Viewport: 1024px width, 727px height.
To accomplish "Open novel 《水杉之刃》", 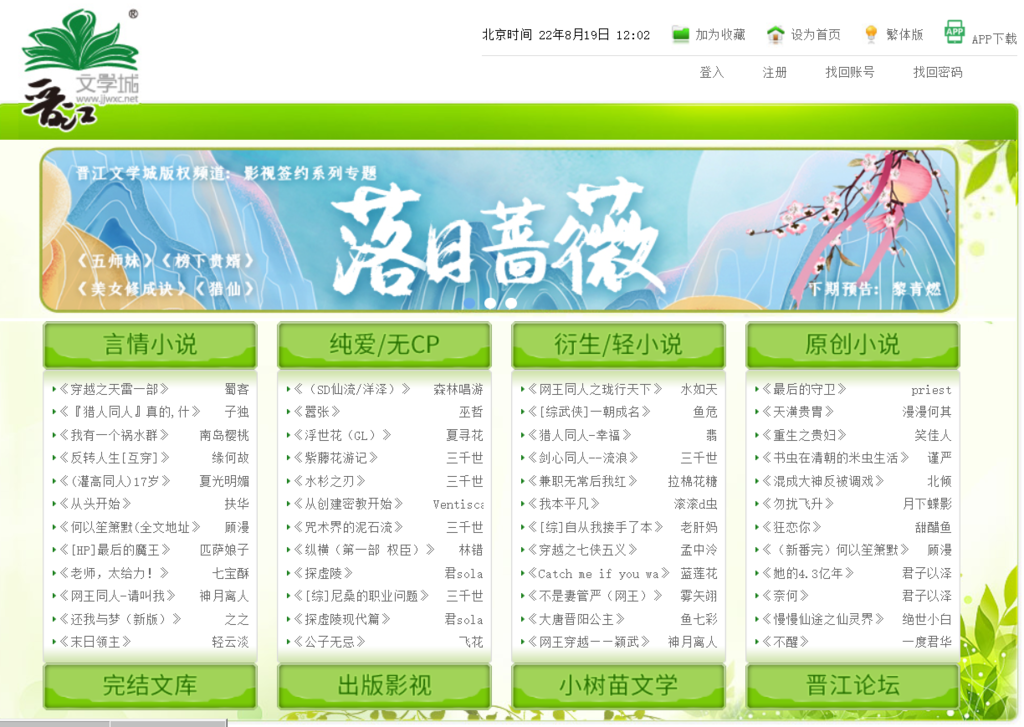I will [330, 481].
